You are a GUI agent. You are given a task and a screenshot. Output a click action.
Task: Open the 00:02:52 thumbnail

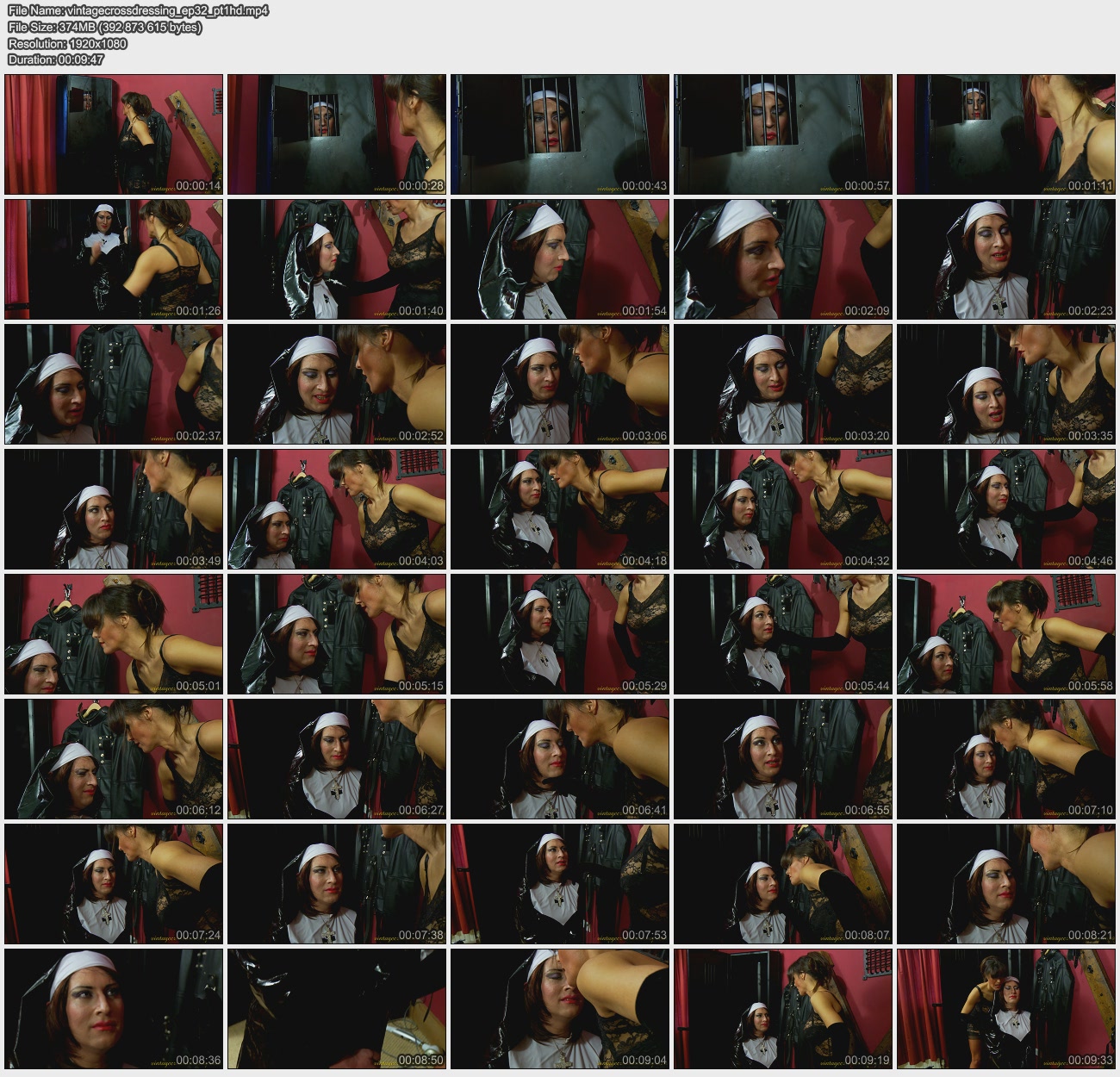point(337,384)
